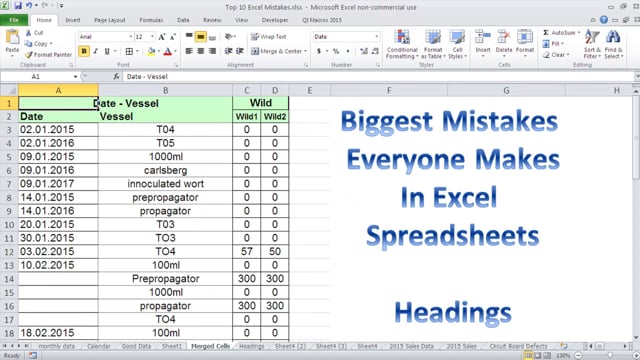
Task: Align text left in cell
Action: coord(189,51)
